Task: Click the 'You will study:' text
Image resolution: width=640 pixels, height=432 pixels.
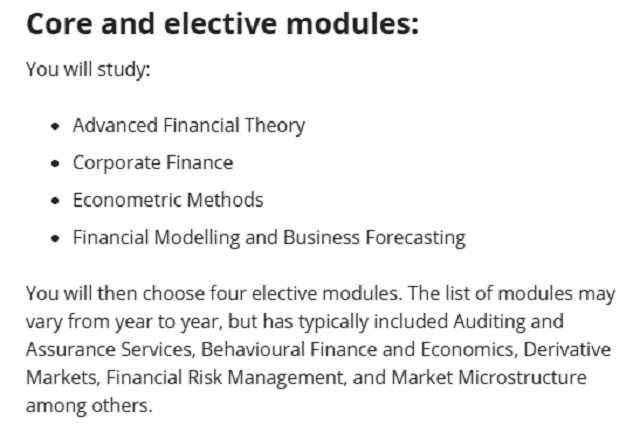Action: tap(88, 69)
